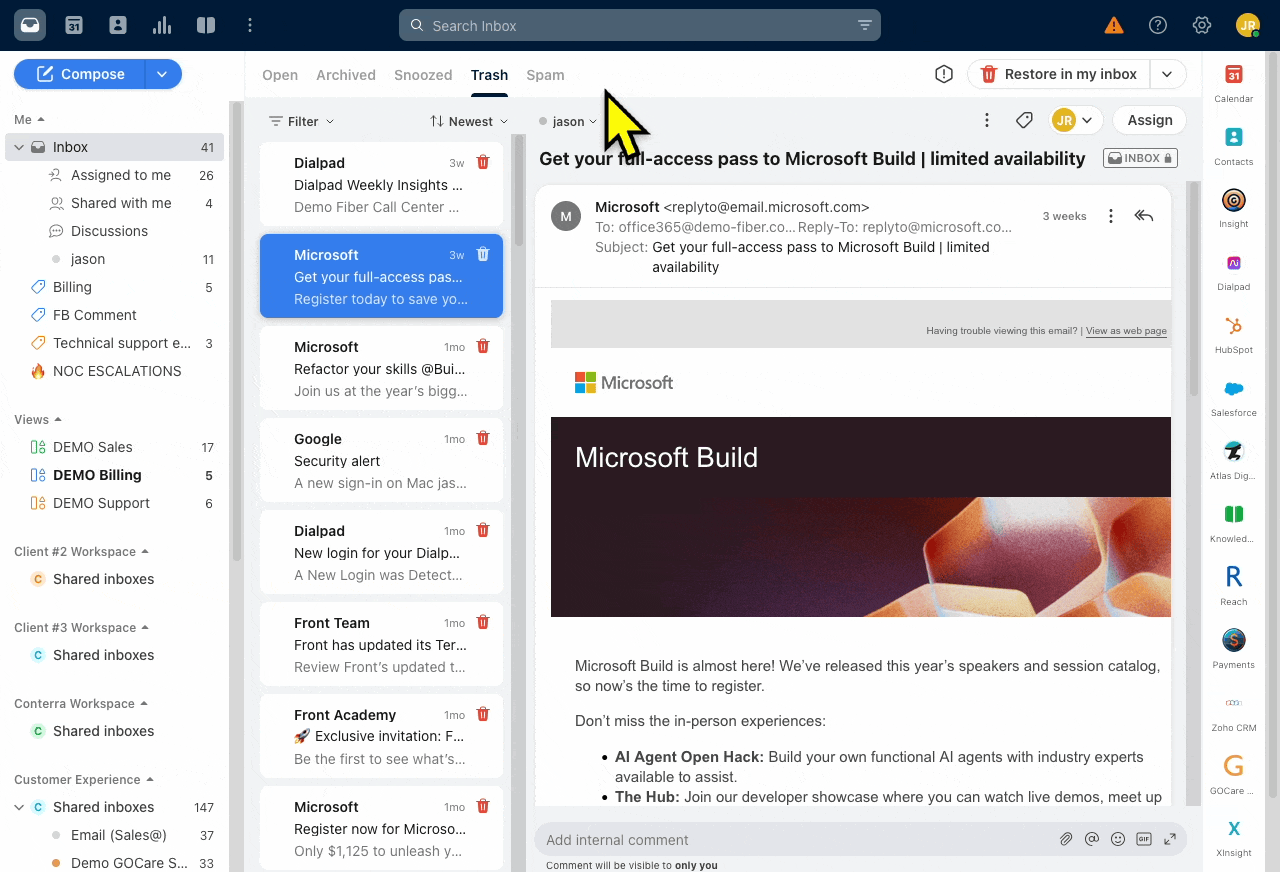Open the Filter dropdown
The image size is (1280, 872).
pyautogui.click(x=302, y=121)
